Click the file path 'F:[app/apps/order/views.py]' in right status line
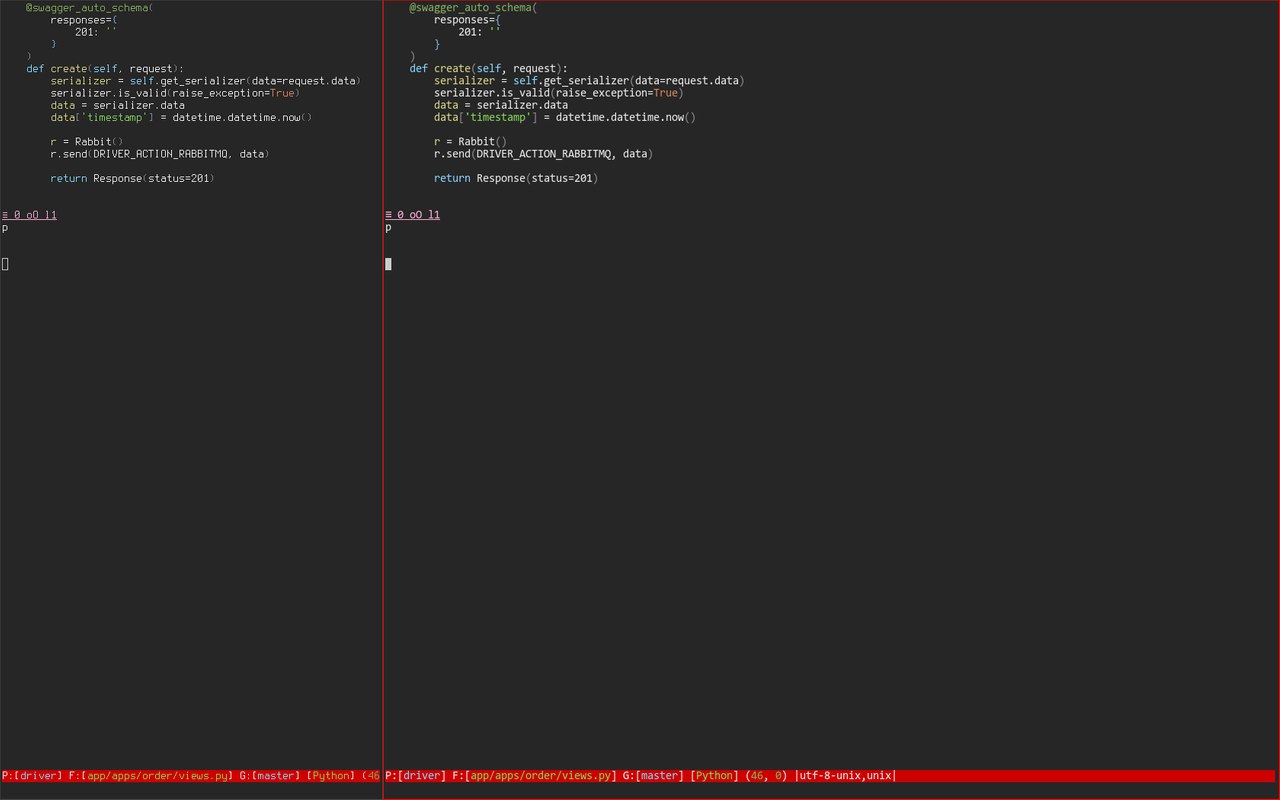The image size is (1280, 800). pyautogui.click(x=534, y=776)
